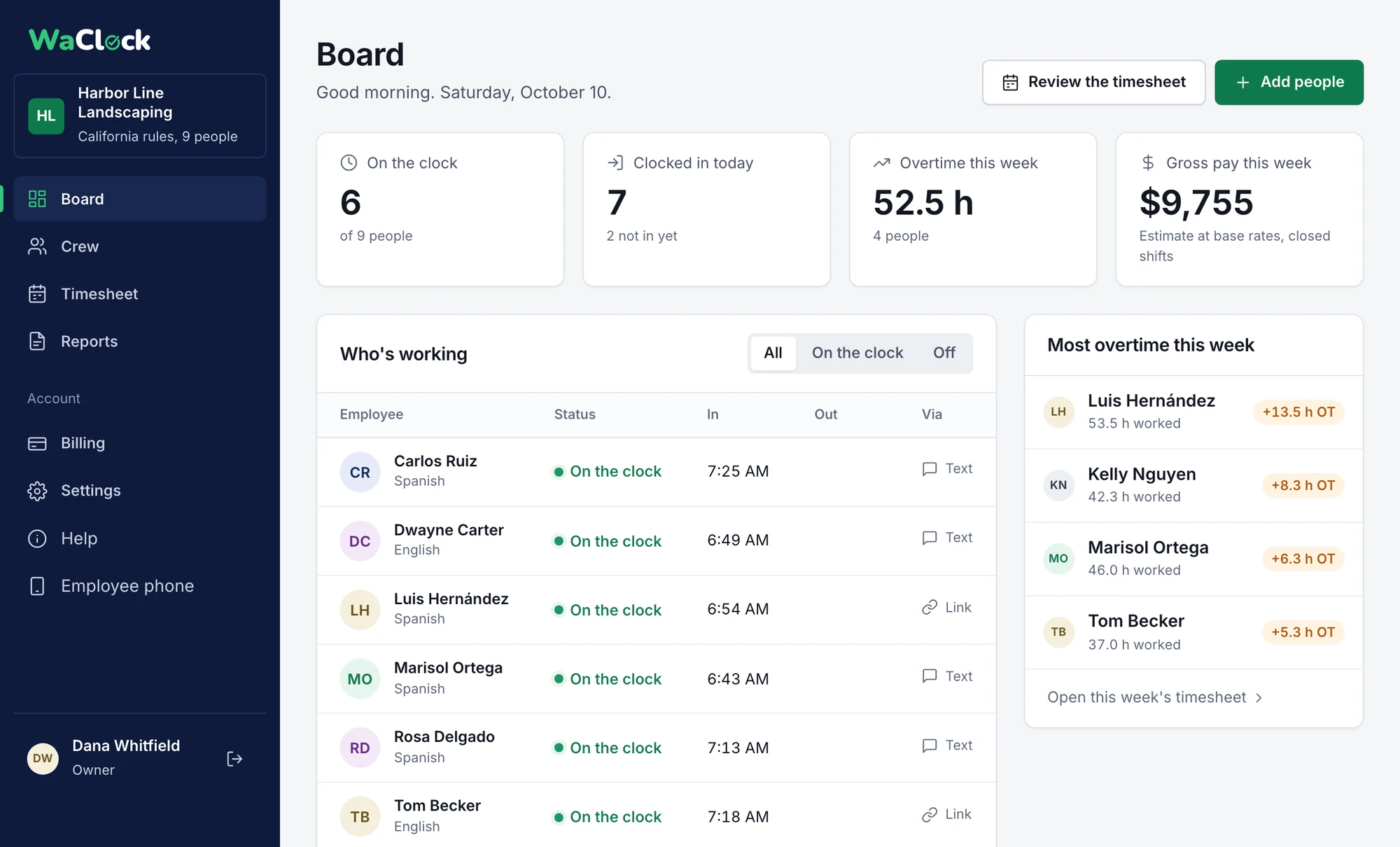Click the chevron next to Open this week's timesheet
The width and height of the screenshot is (1400, 847).
tap(1259, 698)
